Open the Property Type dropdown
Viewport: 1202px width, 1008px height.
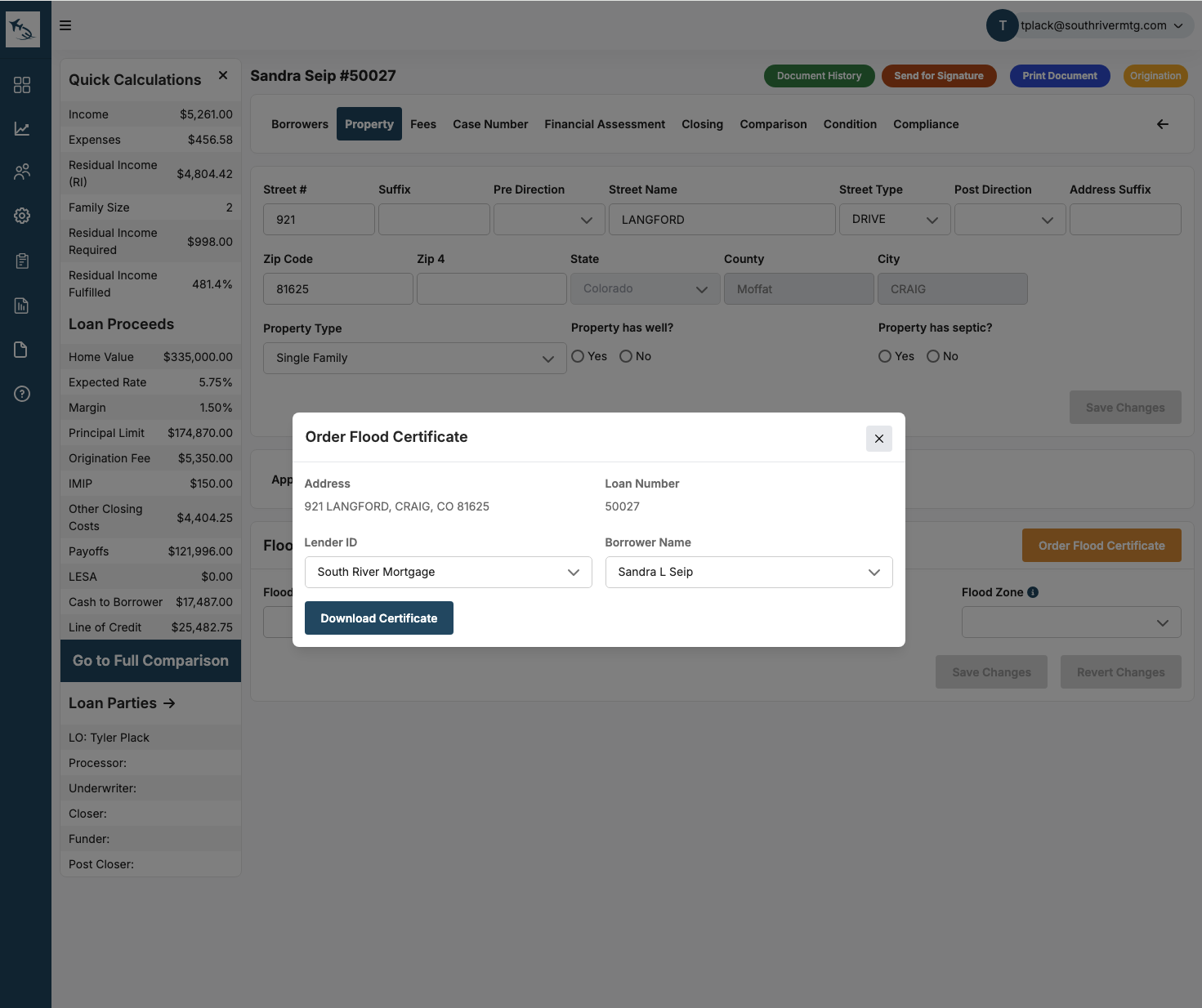pos(414,358)
